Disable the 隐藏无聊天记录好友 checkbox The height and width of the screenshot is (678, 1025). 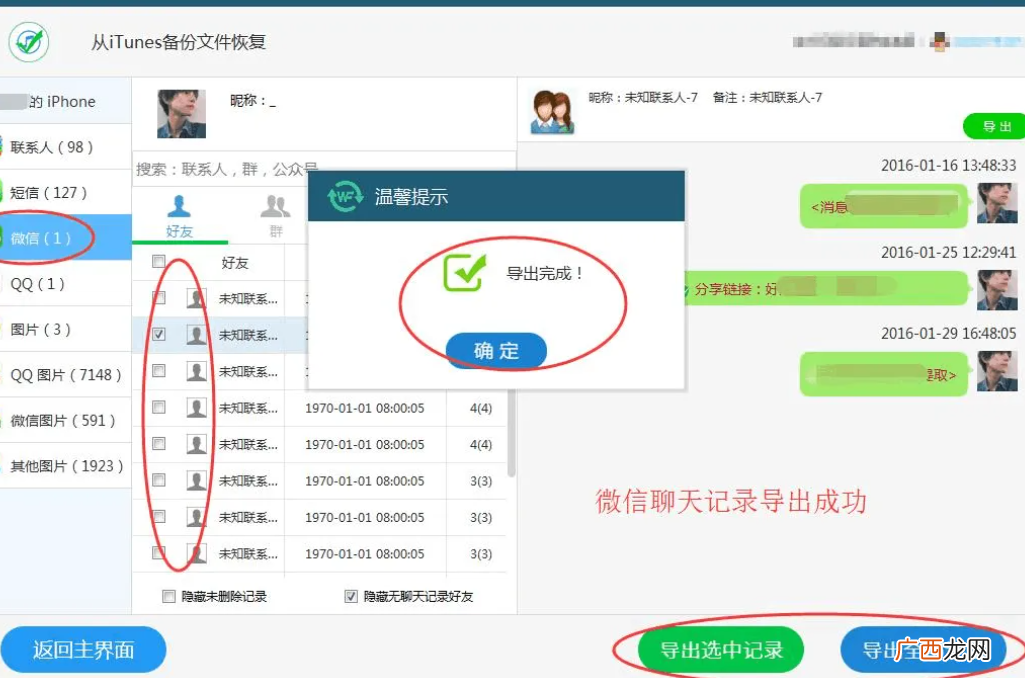(351, 596)
